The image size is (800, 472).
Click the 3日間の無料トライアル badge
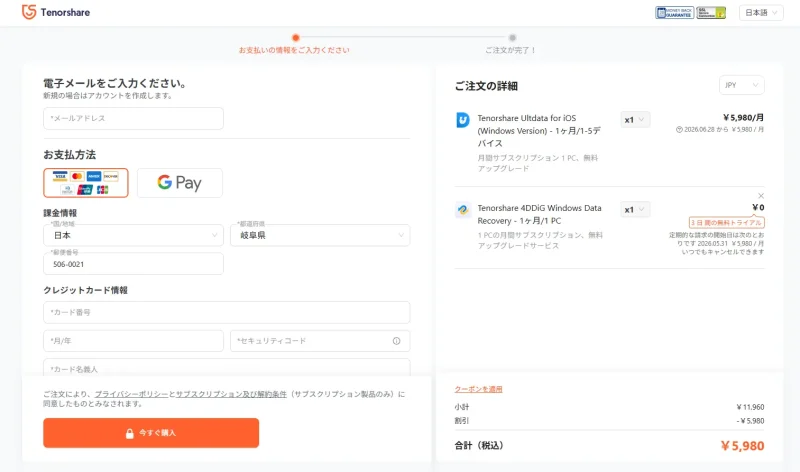pyautogui.click(x=727, y=222)
